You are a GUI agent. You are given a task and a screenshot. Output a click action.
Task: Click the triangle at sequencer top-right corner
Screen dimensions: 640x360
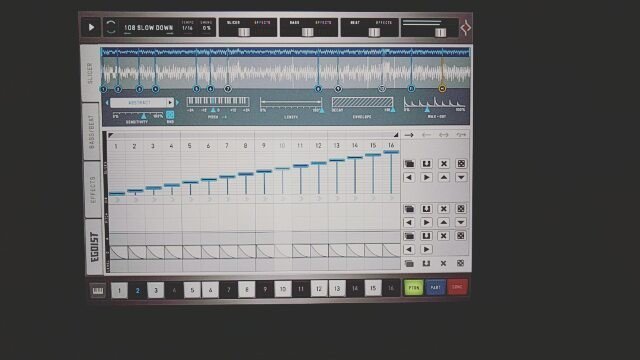pos(396,135)
